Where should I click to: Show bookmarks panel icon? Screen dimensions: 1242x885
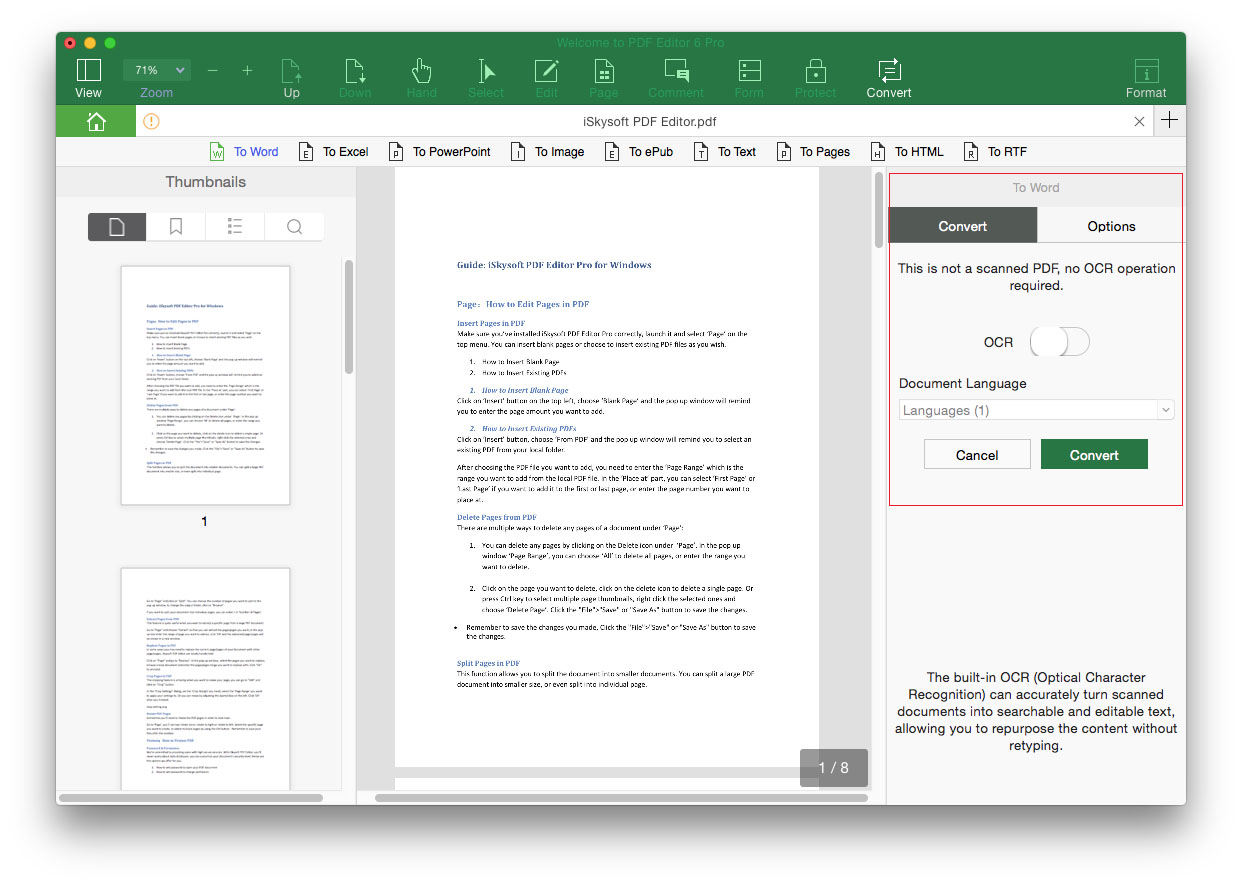(x=176, y=227)
